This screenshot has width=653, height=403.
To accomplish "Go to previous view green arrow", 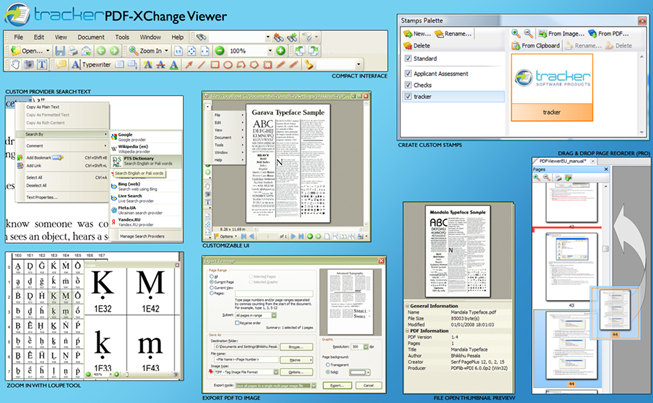I will 101,51.
